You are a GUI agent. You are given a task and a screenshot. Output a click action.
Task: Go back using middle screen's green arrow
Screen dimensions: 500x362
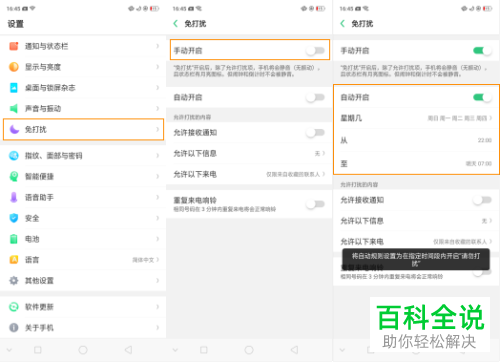pyautogui.click(x=176, y=23)
